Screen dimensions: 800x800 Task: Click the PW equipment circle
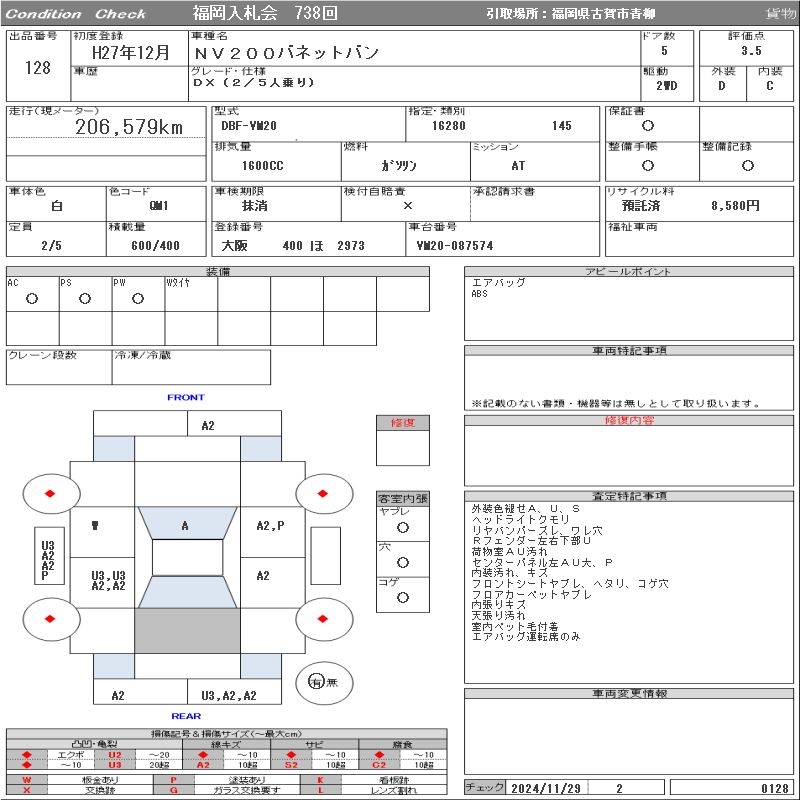pyautogui.click(x=138, y=298)
